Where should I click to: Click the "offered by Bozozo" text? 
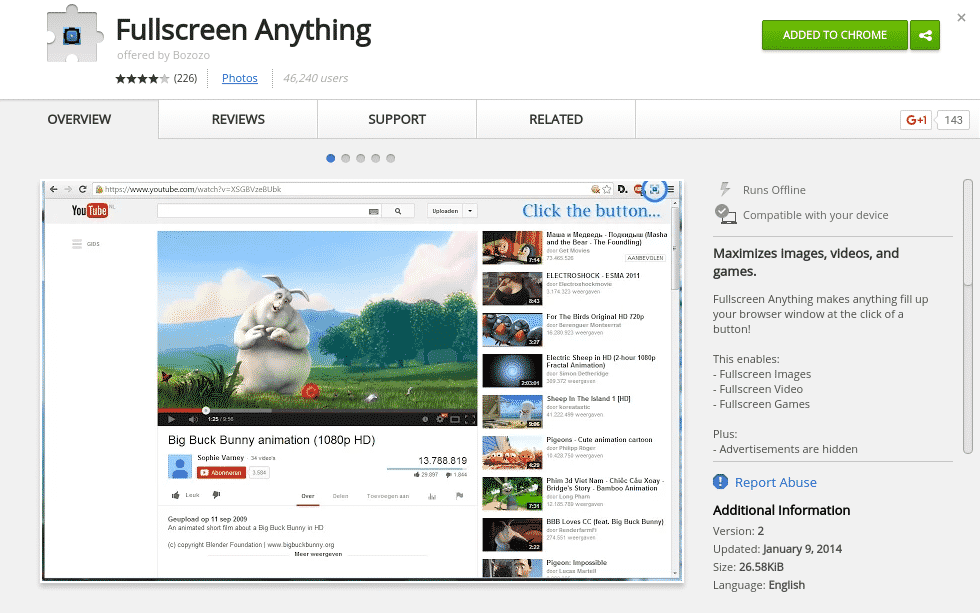(x=163, y=55)
